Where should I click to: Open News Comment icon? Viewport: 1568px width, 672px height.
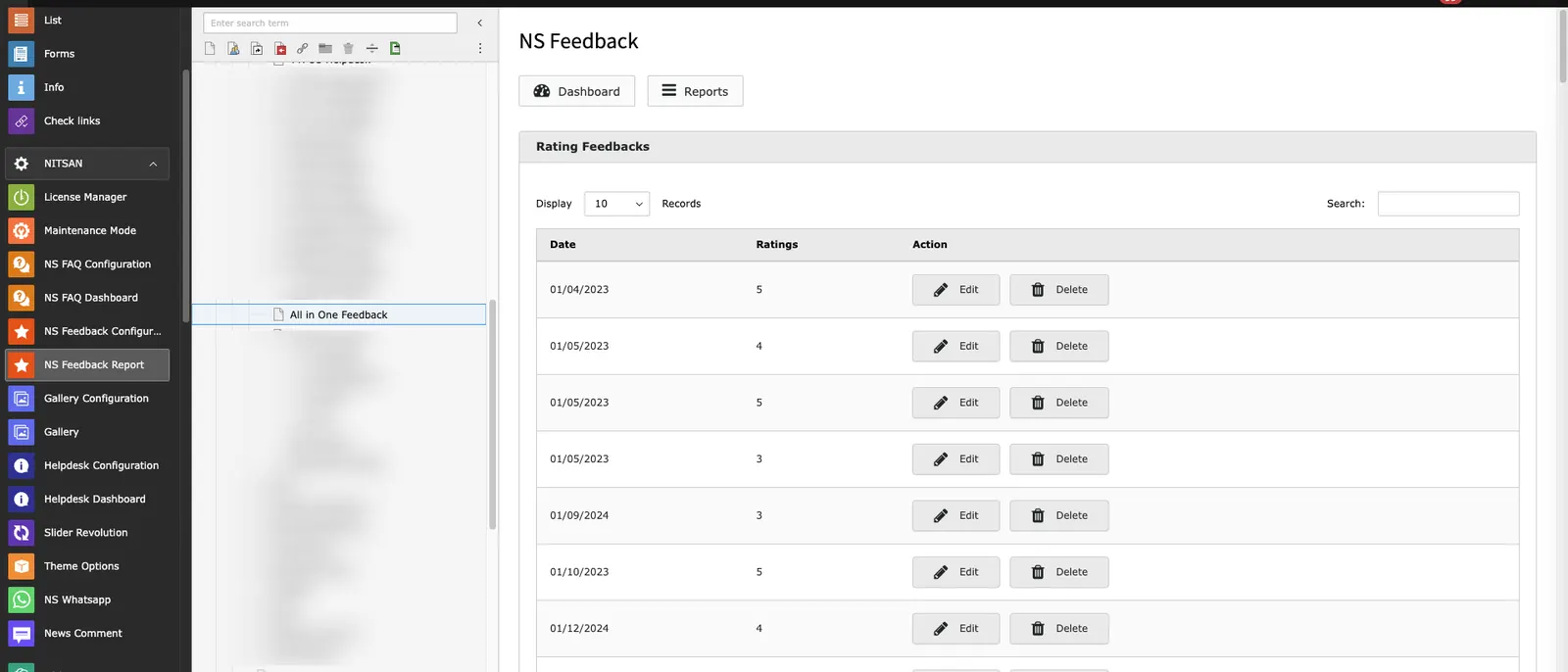(x=21, y=634)
